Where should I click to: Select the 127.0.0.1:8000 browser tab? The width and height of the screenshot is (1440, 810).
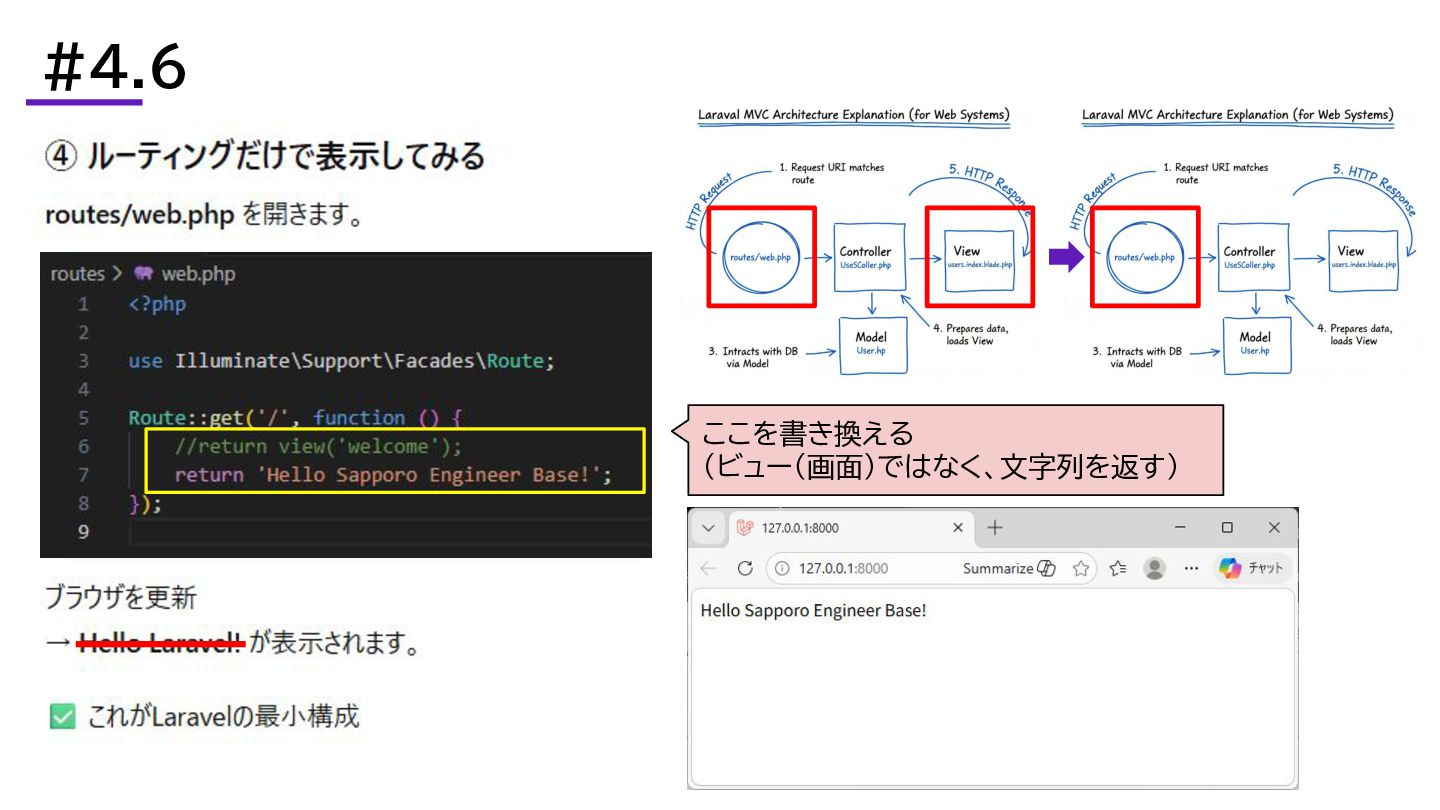click(x=849, y=528)
